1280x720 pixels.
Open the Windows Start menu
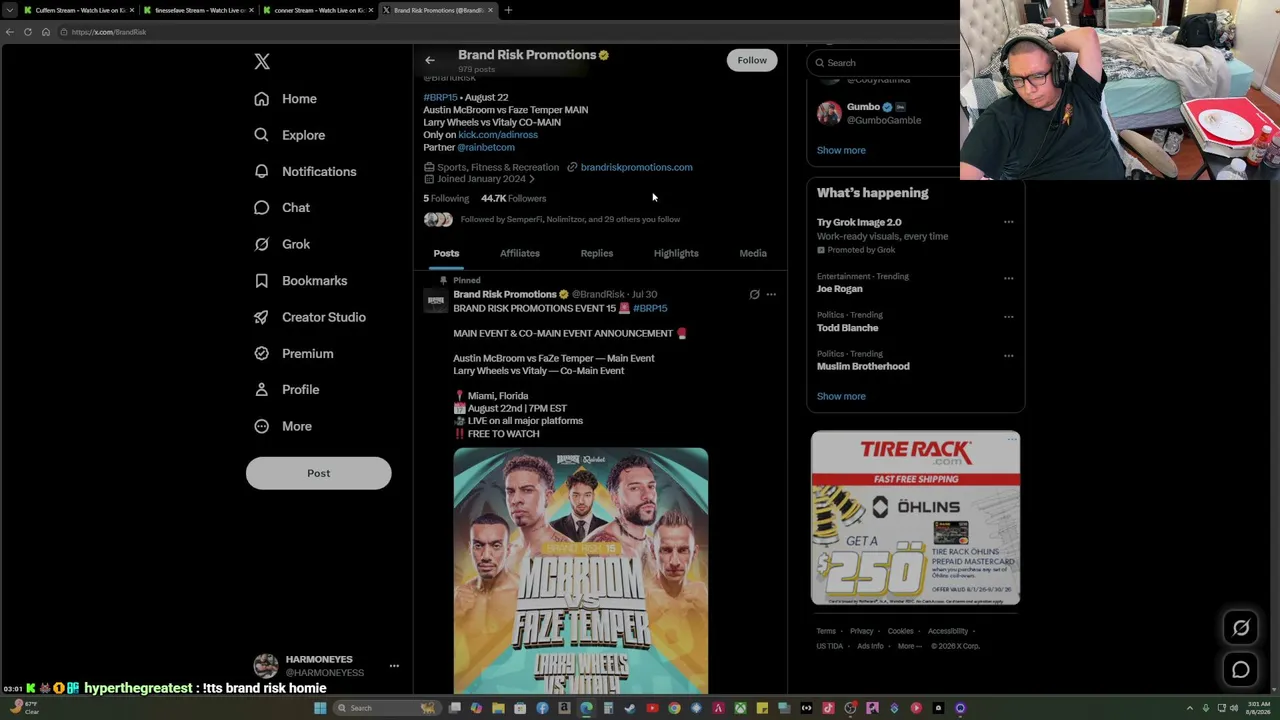point(320,708)
